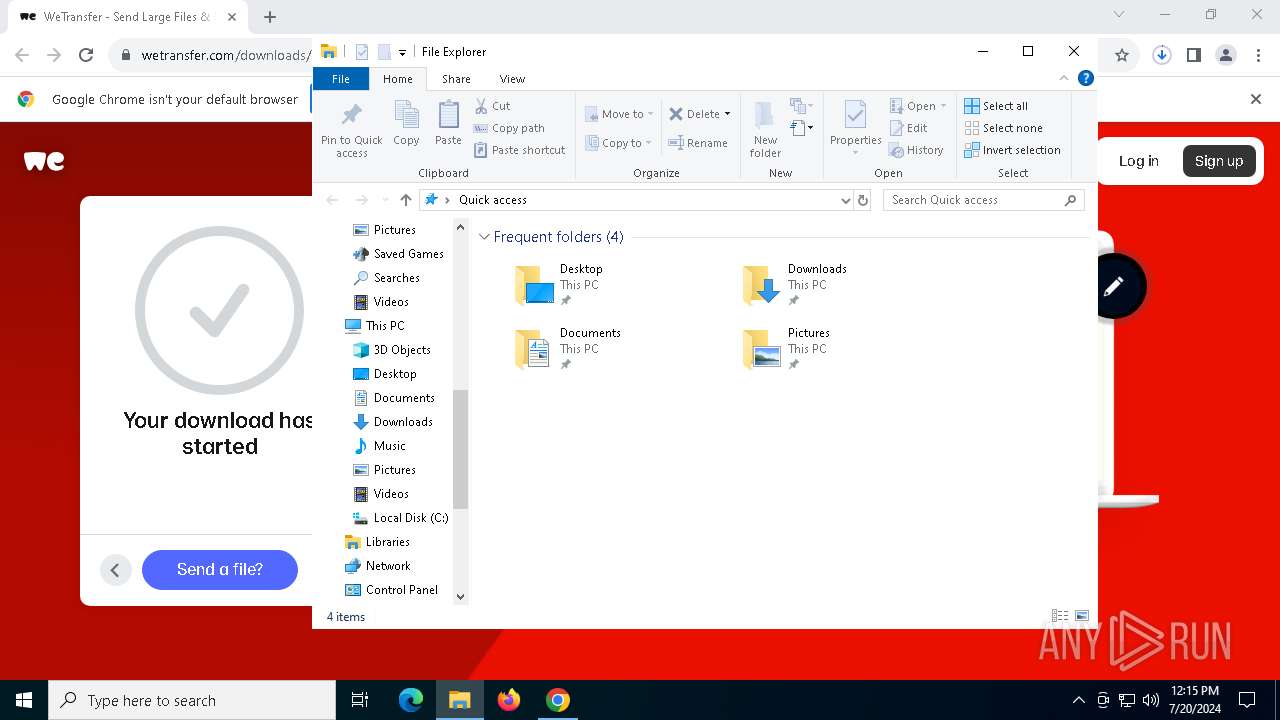
Task: Click navigation pane scrollbar down arrow
Action: tap(460, 597)
